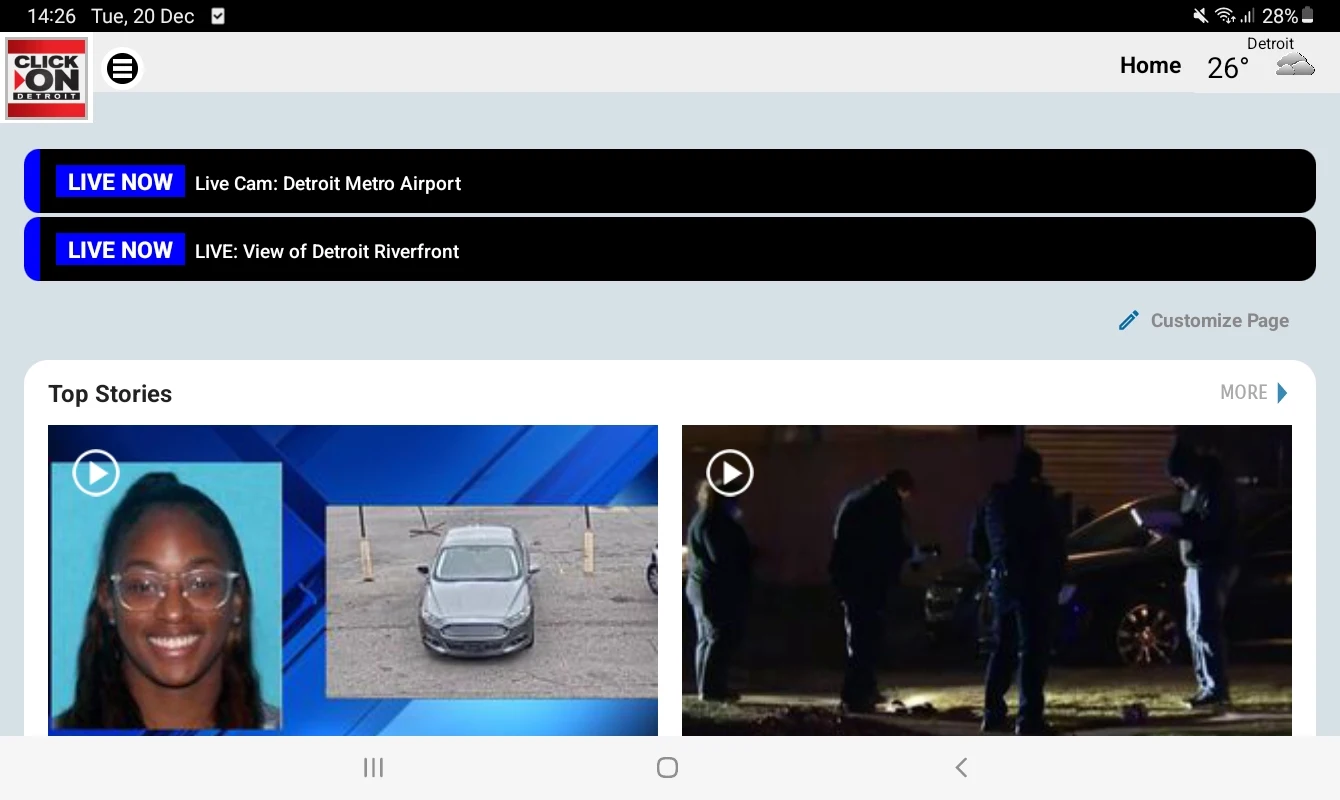Open the recent apps overview button
Image resolution: width=1340 pixels, height=800 pixels.
[373, 767]
